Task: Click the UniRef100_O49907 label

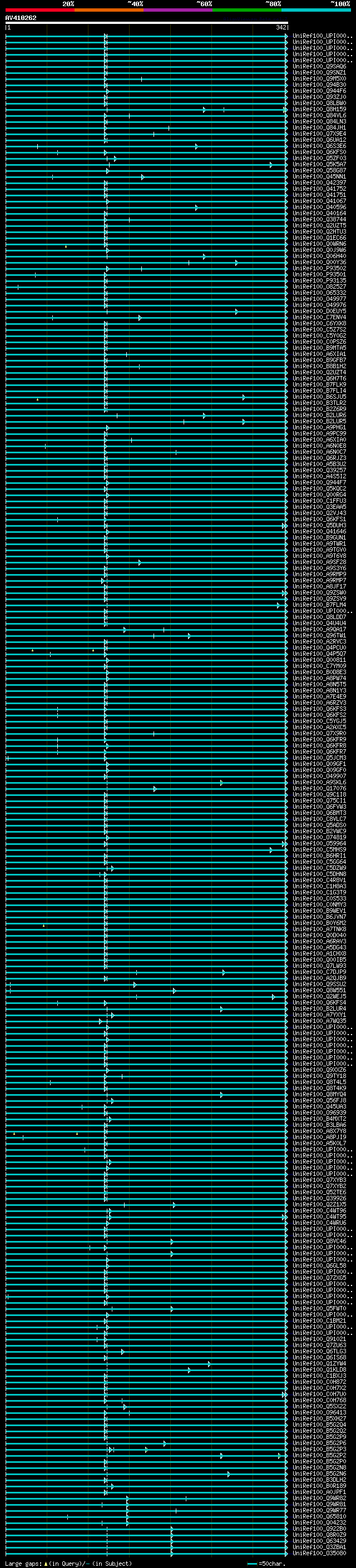Action: pyautogui.click(x=319, y=776)
